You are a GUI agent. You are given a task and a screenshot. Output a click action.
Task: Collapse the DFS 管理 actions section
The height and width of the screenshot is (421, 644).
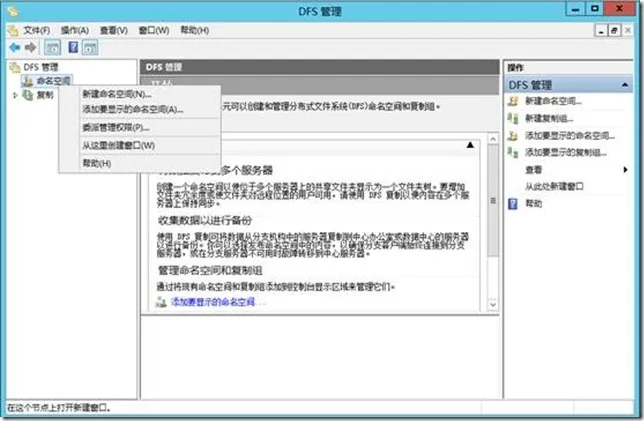pyautogui.click(x=625, y=85)
